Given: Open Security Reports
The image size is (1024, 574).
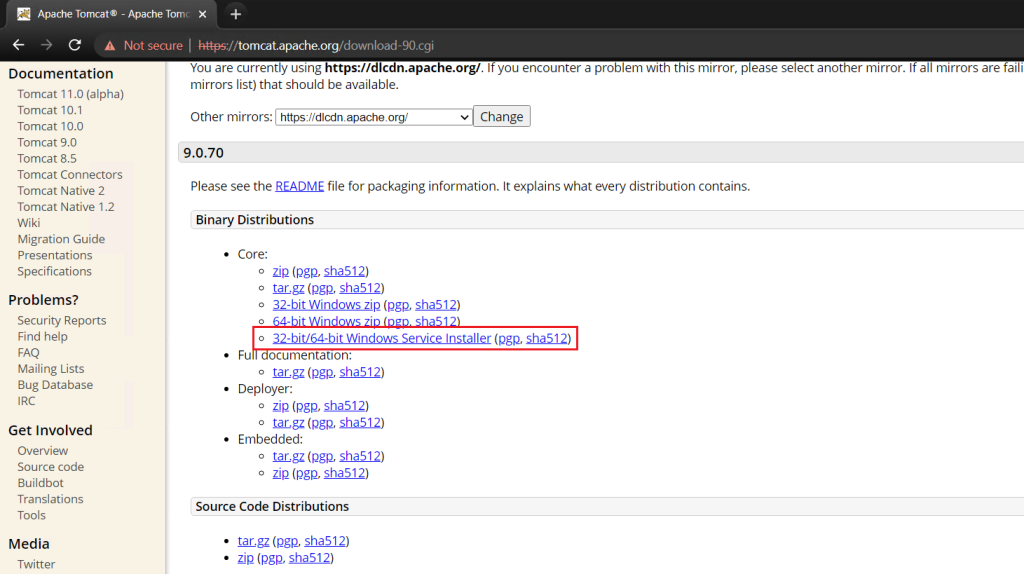Looking at the screenshot, I should pyautogui.click(x=62, y=320).
